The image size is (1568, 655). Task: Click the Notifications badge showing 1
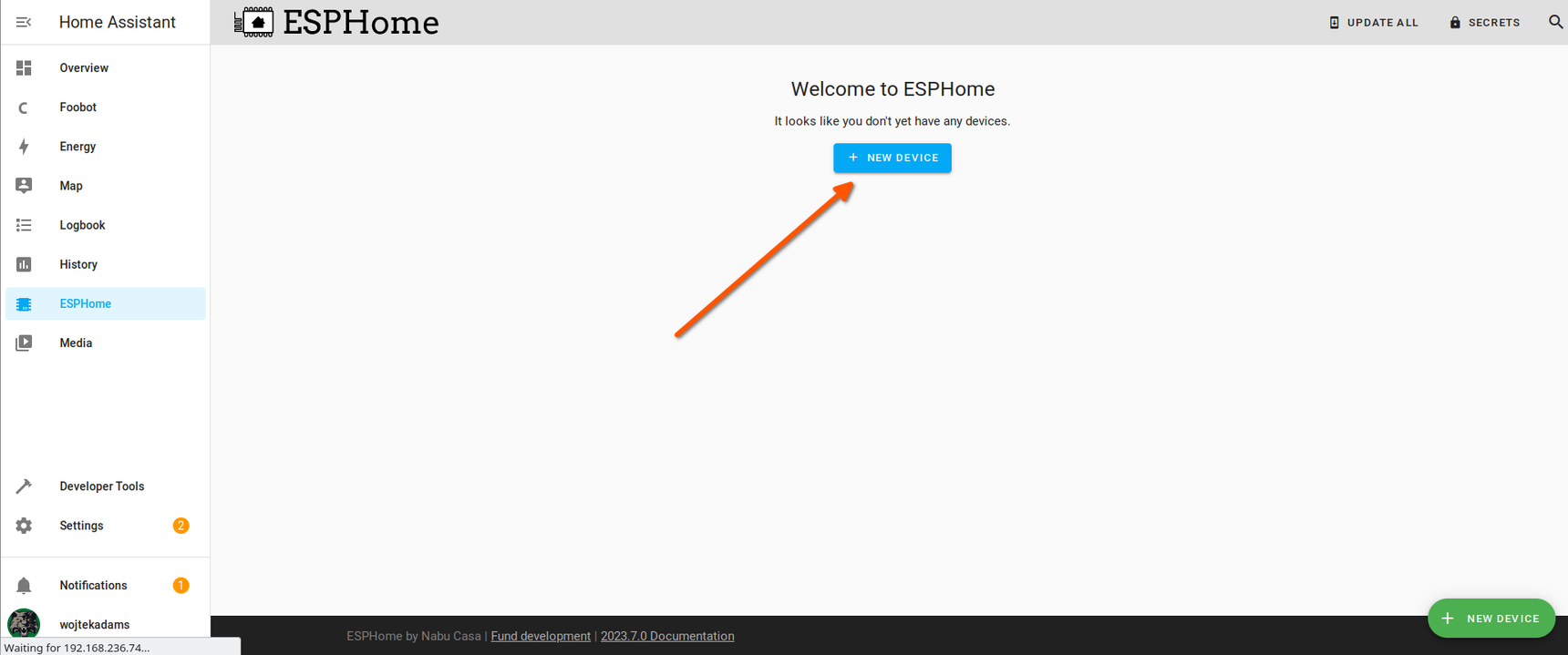[x=181, y=586]
